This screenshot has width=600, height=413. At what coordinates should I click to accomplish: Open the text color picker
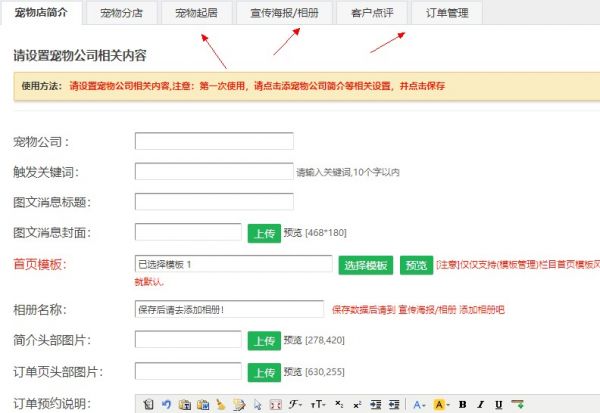pyautogui.click(x=419, y=404)
